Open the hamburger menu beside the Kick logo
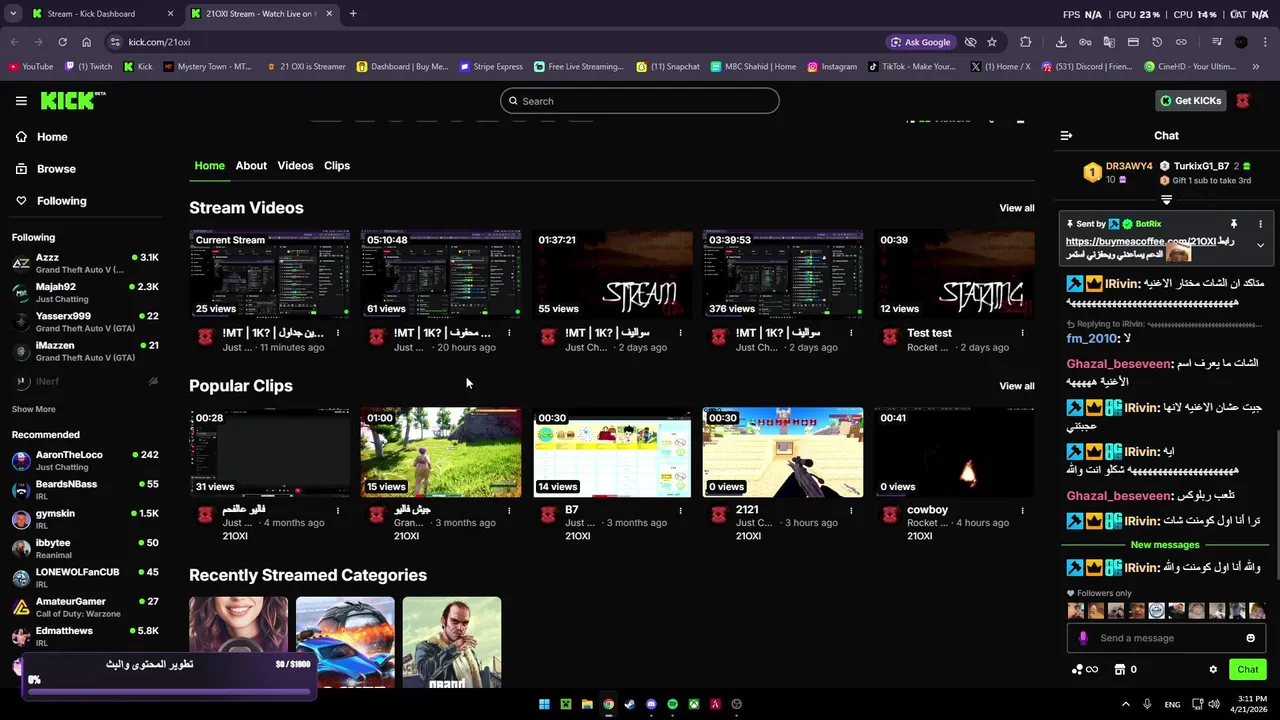Image resolution: width=1280 pixels, height=720 pixels. click(21, 101)
